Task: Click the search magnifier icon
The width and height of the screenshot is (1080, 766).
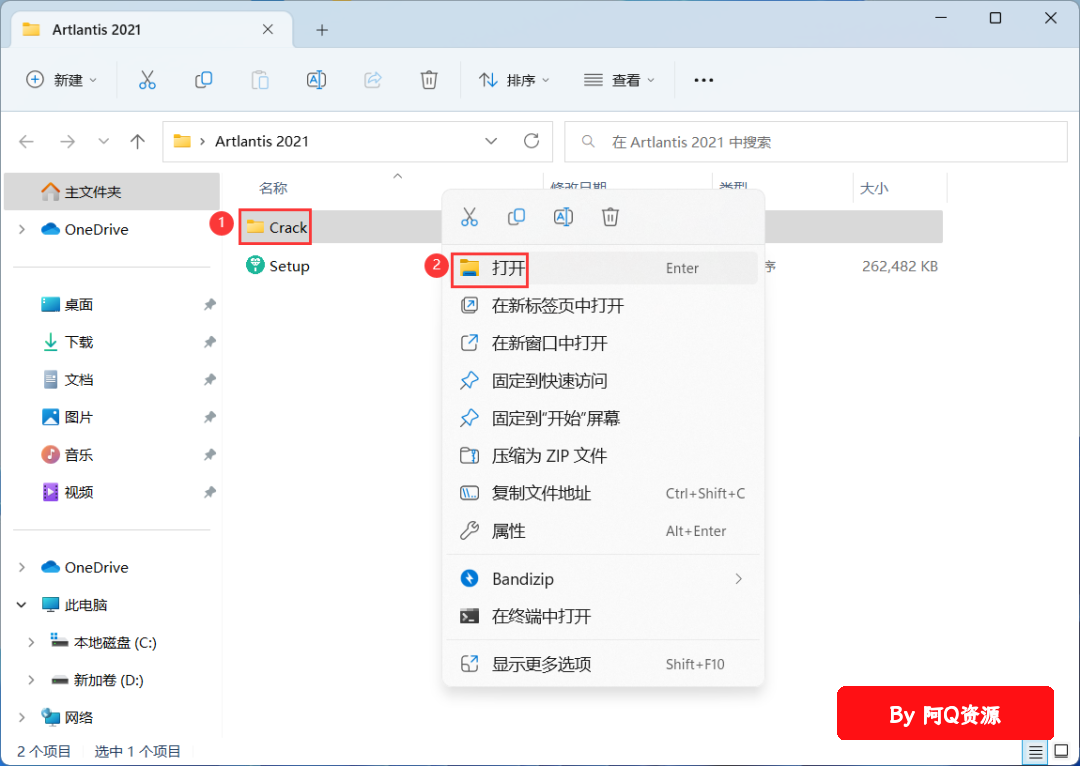Action: 588,141
